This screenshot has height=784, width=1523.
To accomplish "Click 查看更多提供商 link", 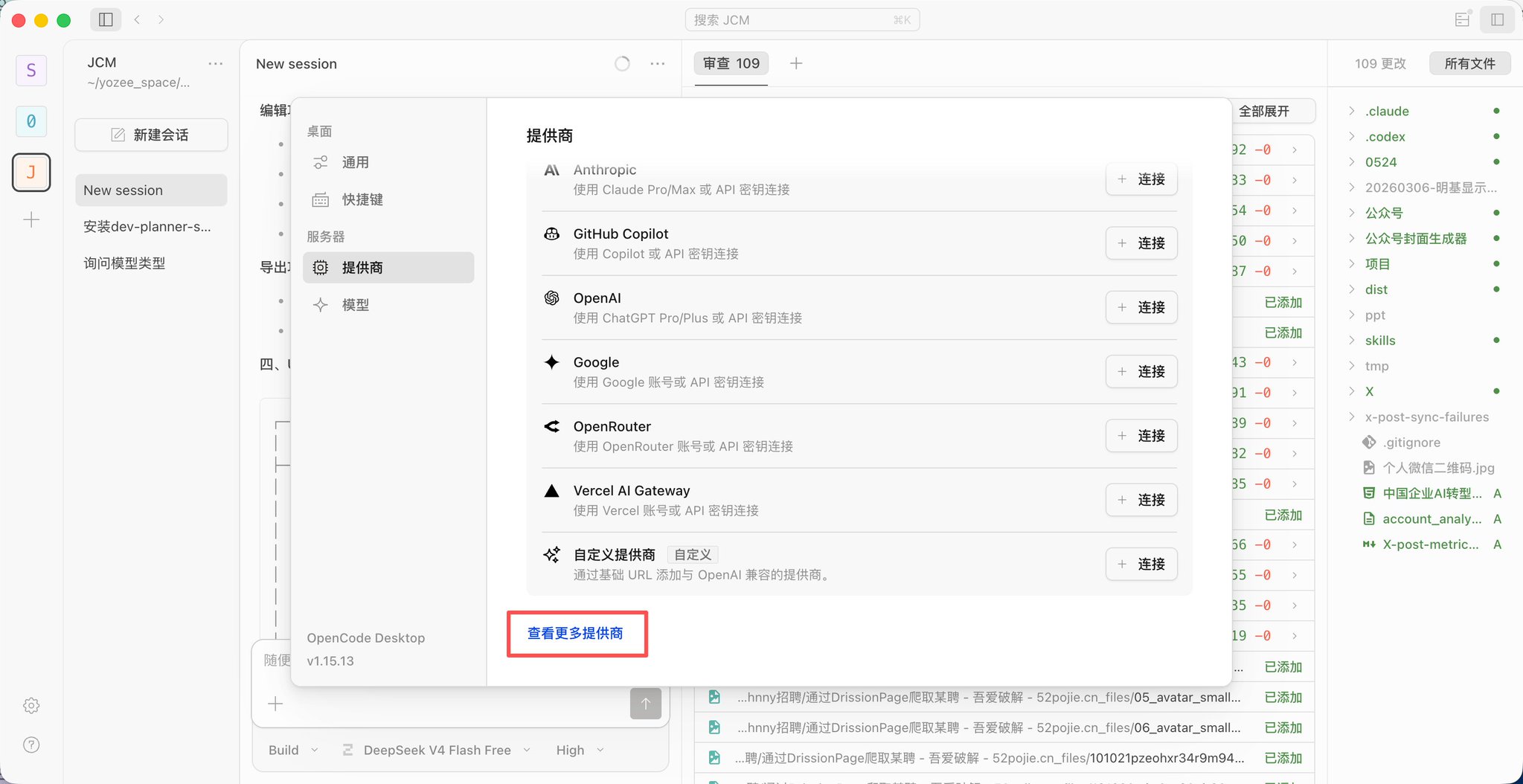I will (575, 634).
